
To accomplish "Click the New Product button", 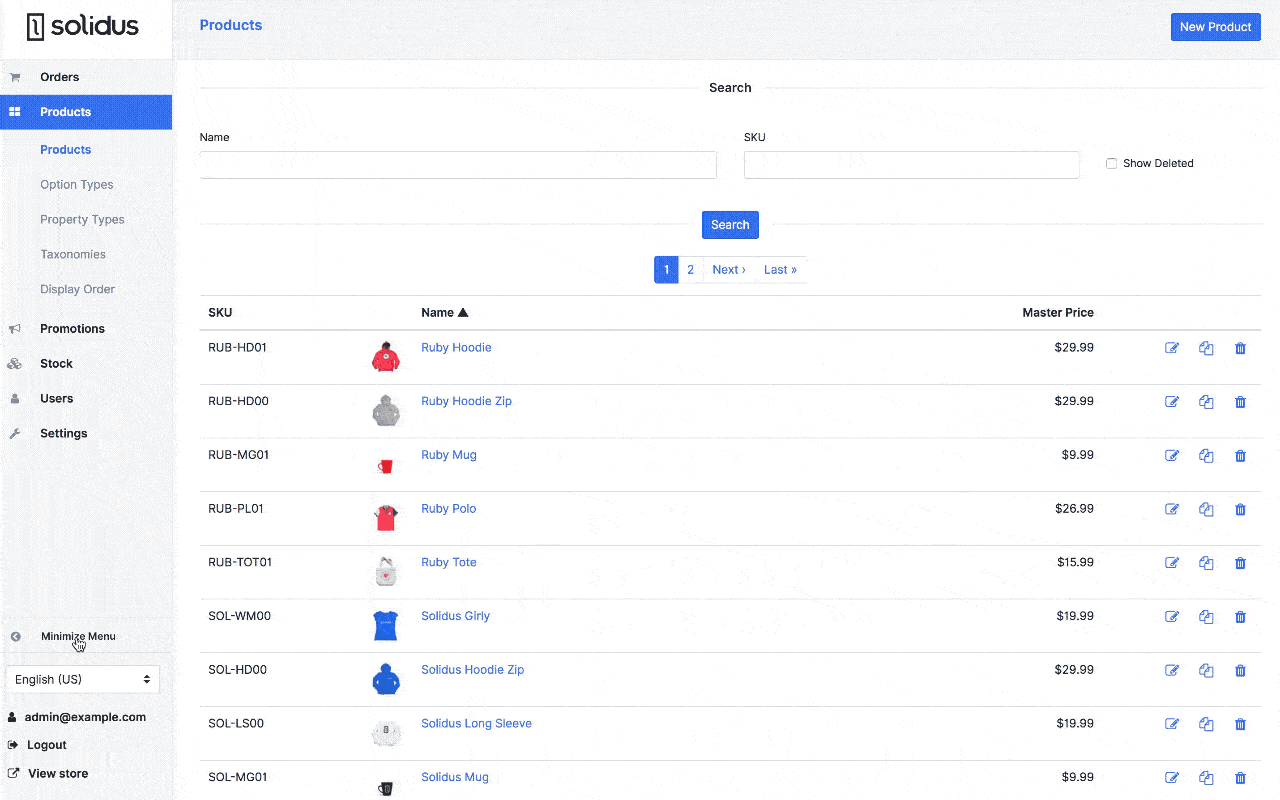I will point(1215,27).
